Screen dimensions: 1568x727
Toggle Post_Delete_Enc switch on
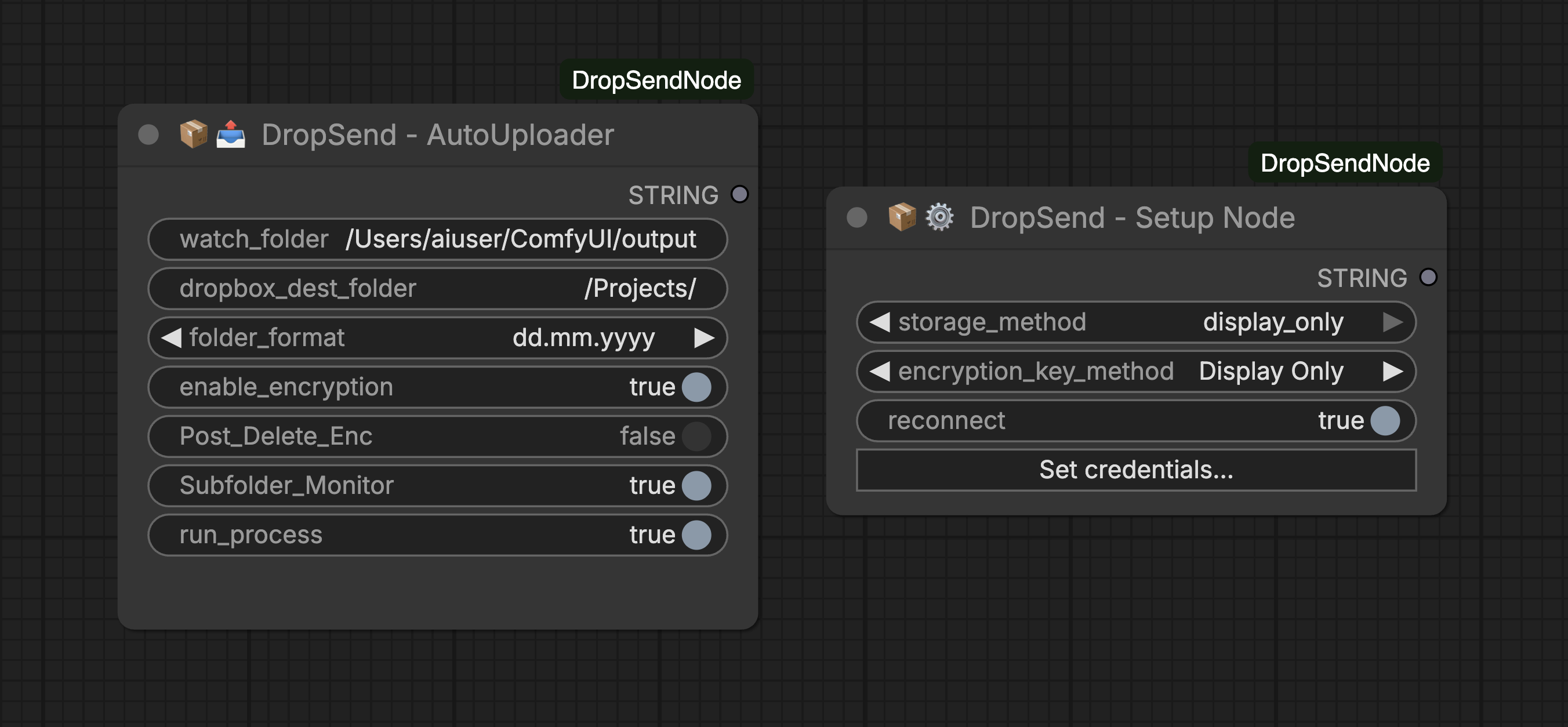pos(696,436)
